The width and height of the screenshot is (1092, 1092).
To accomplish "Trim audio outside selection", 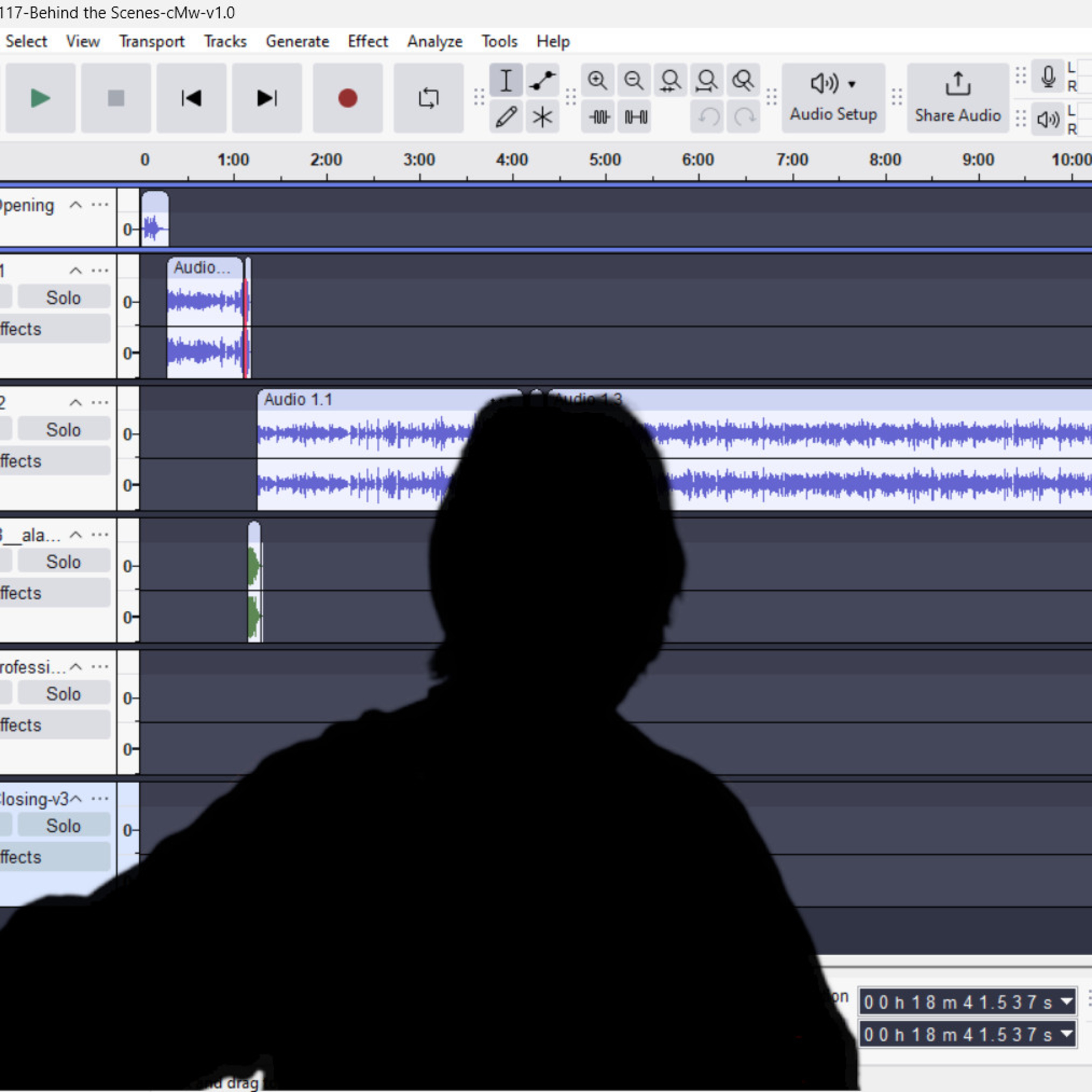I will [598, 117].
